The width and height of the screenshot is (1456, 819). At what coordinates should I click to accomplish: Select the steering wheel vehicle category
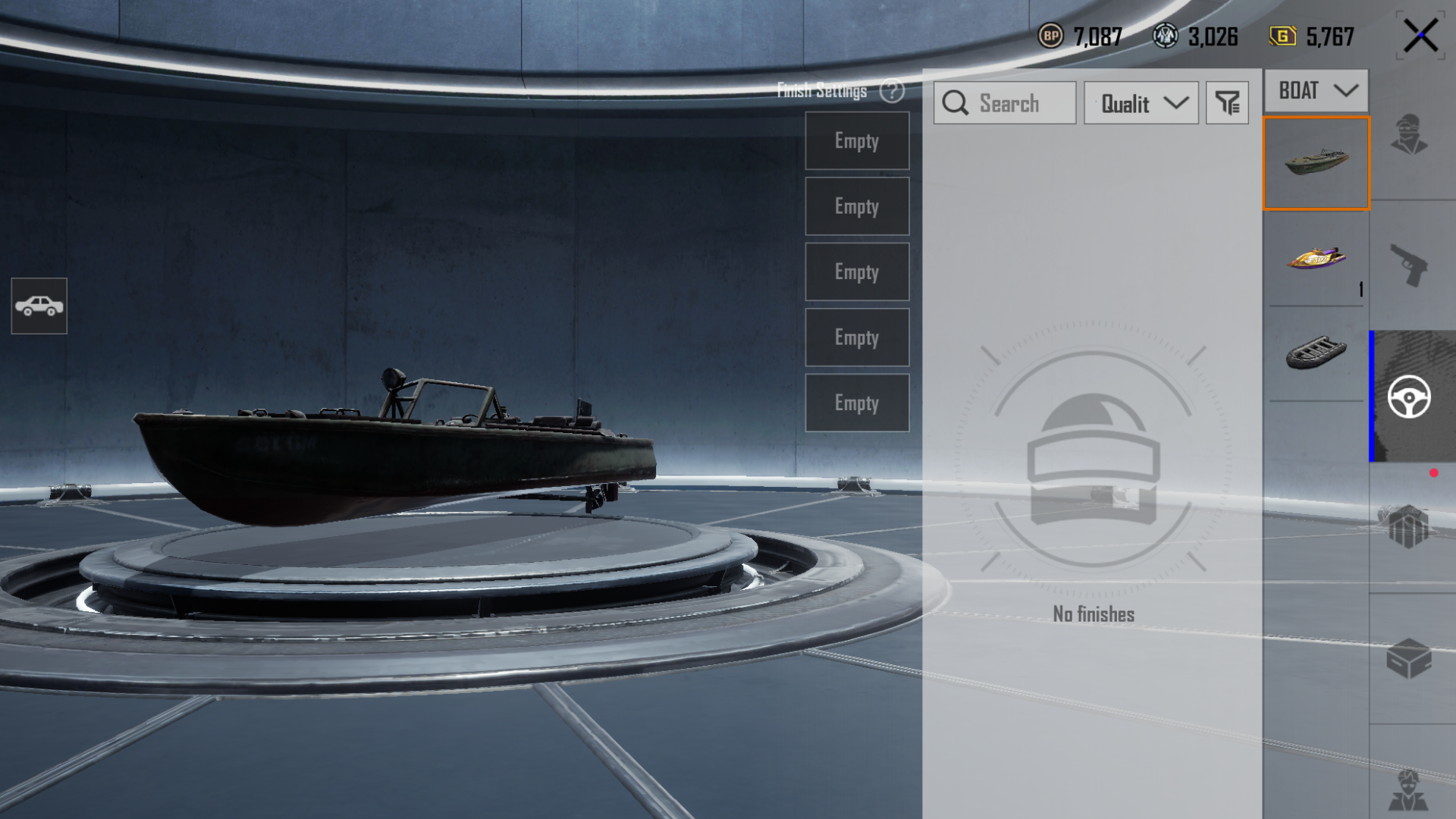point(1409,397)
